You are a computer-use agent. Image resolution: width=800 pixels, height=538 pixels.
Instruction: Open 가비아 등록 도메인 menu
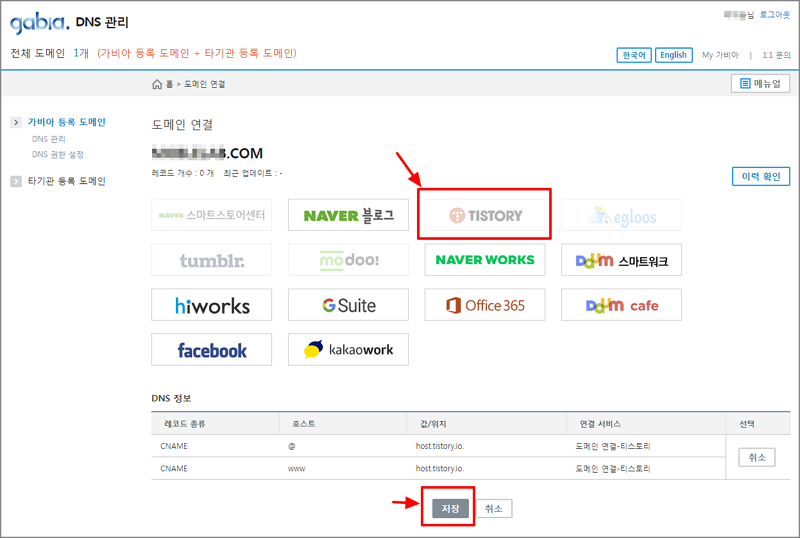pyautogui.click(x=66, y=122)
